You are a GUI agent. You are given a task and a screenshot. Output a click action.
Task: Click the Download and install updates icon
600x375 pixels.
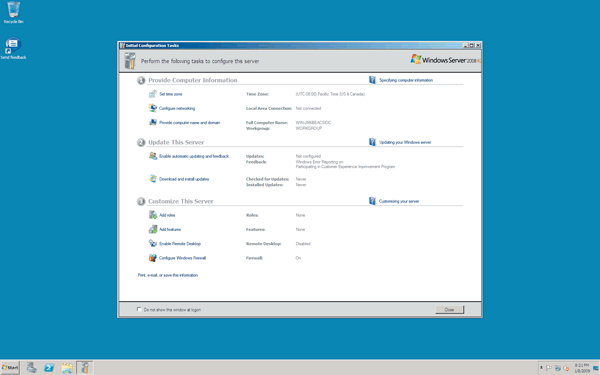[x=153, y=179]
